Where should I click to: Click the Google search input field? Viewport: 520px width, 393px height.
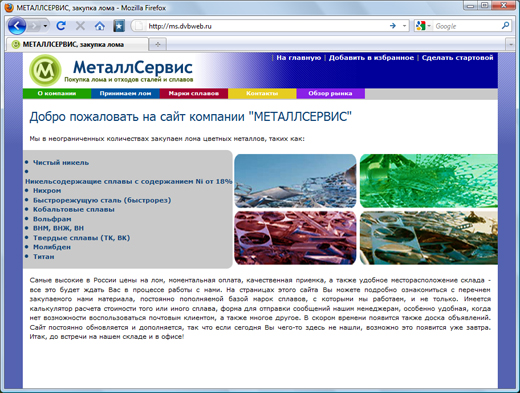(467, 26)
